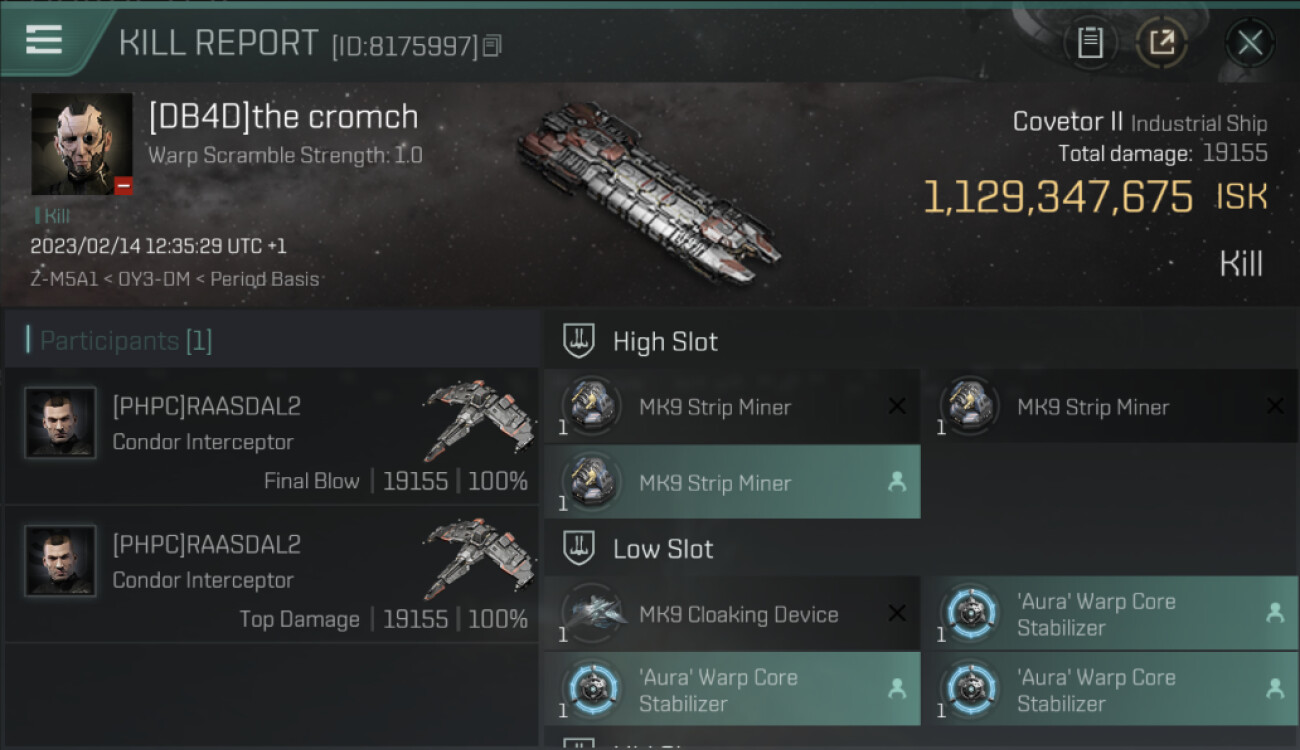Open RAASDAL2 Final Blow portrait
Viewport: 1300px width, 750px height.
click(61, 423)
